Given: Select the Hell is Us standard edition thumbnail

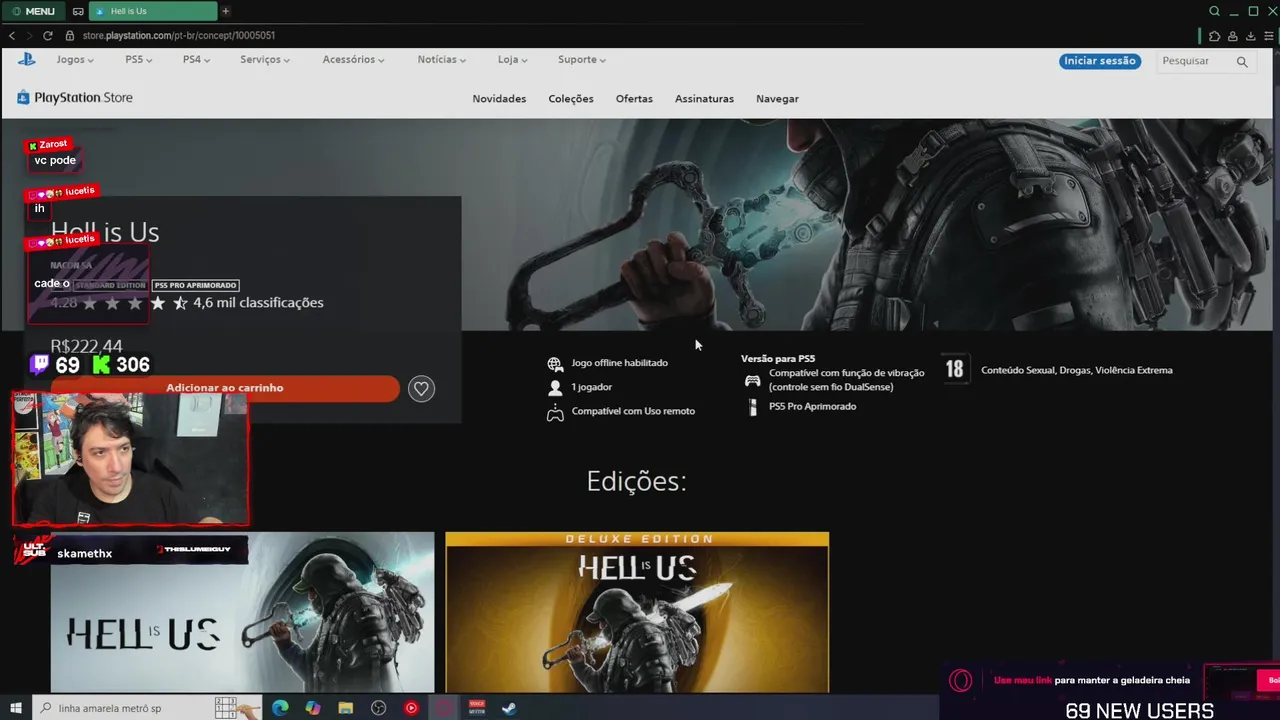Looking at the screenshot, I should (x=243, y=612).
